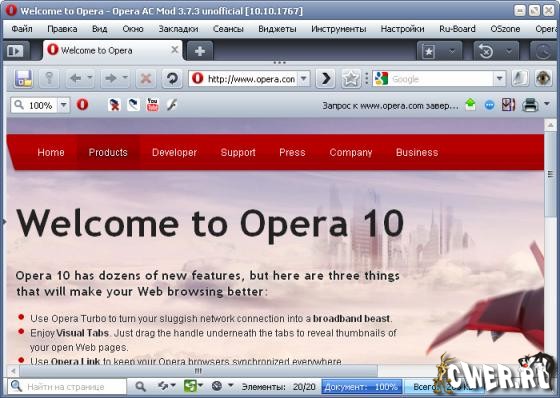Open the Инструменты menu
Screen dimensions: 560x398
coord(339,29)
